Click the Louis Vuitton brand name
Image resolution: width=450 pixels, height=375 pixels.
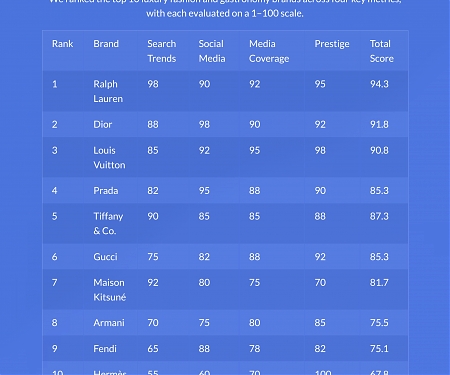tap(109, 157)
